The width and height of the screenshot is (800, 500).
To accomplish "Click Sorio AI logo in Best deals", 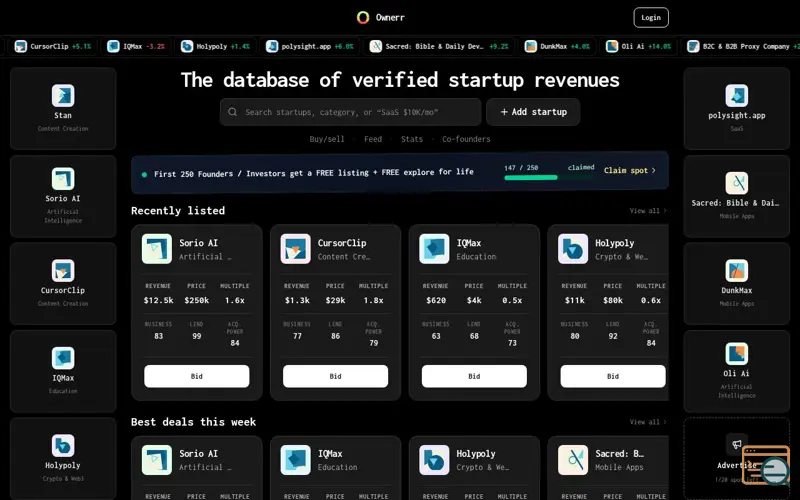I will pyautogui.click(x=157, y=460).
